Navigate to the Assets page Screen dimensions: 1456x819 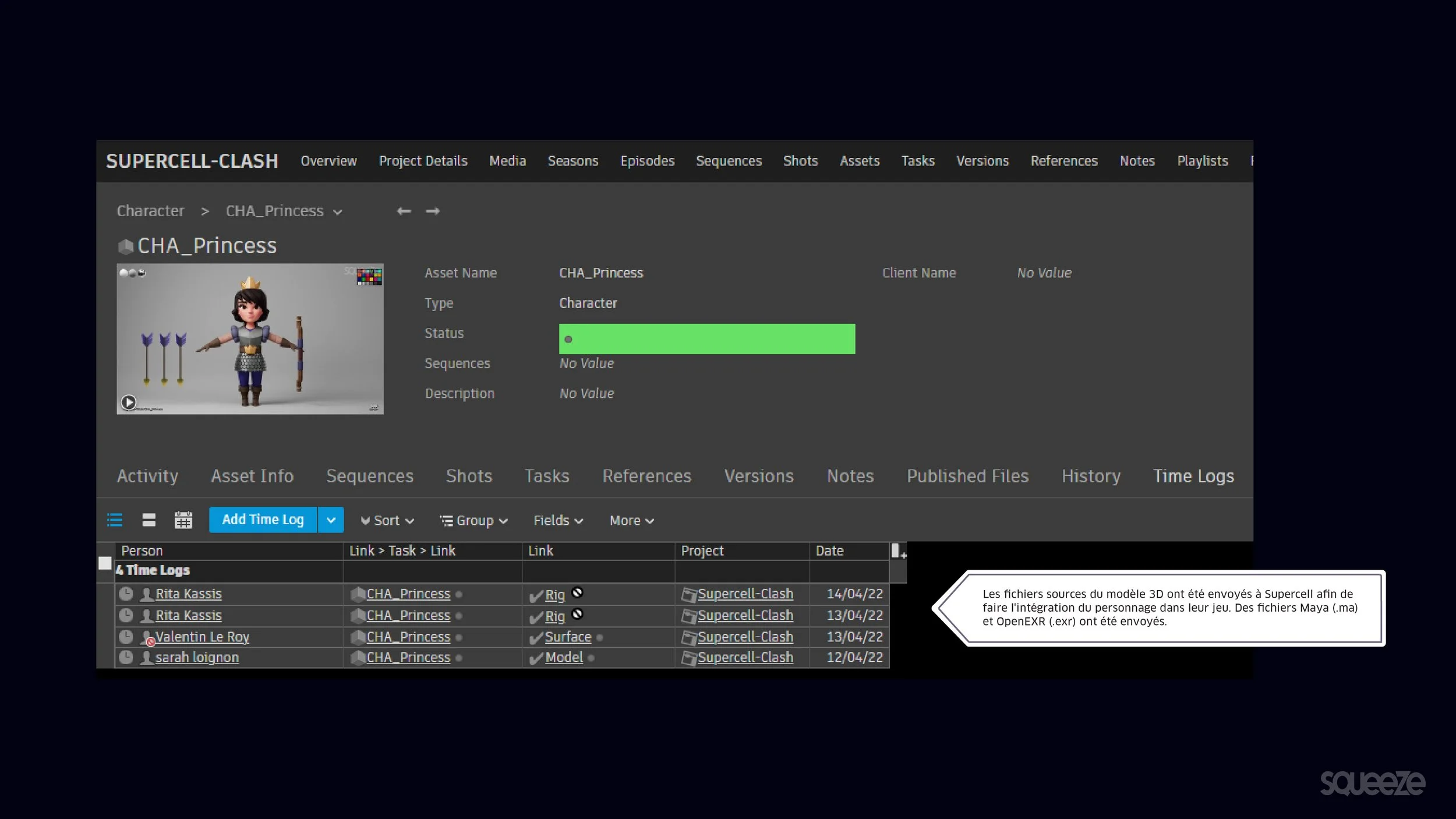860,161
